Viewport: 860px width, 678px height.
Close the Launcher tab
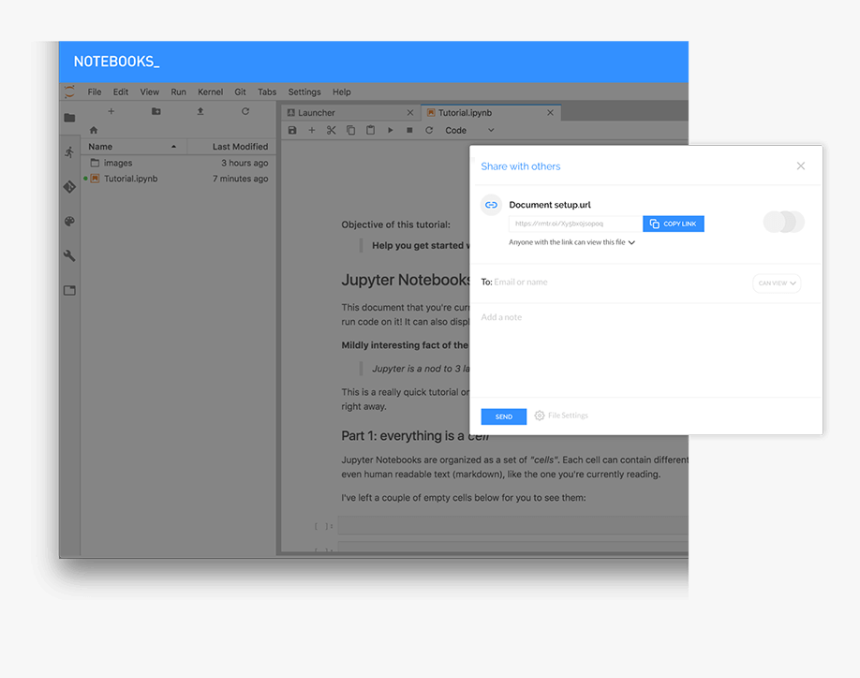410,112
